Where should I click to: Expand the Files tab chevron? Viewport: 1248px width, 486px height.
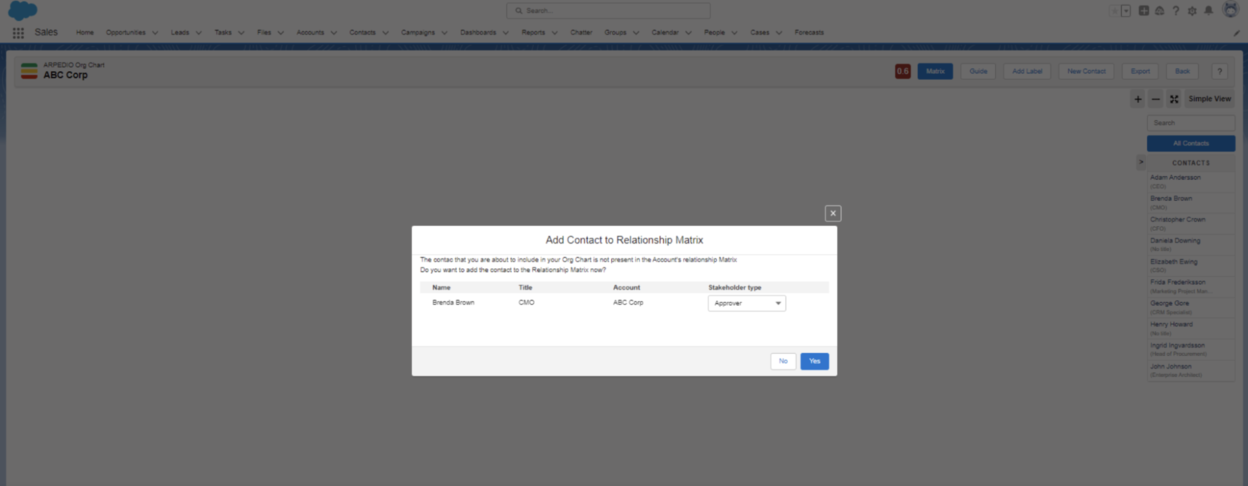pos(280,32)
